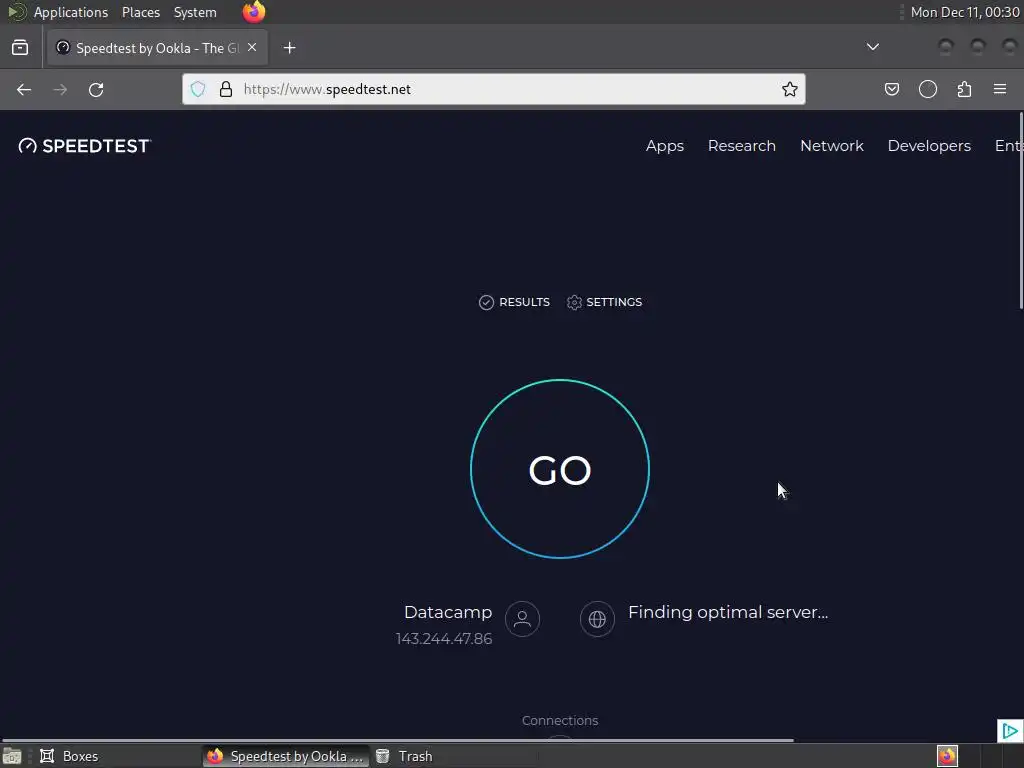
Task: Open the Research navigation item
Action: point(742,146)
